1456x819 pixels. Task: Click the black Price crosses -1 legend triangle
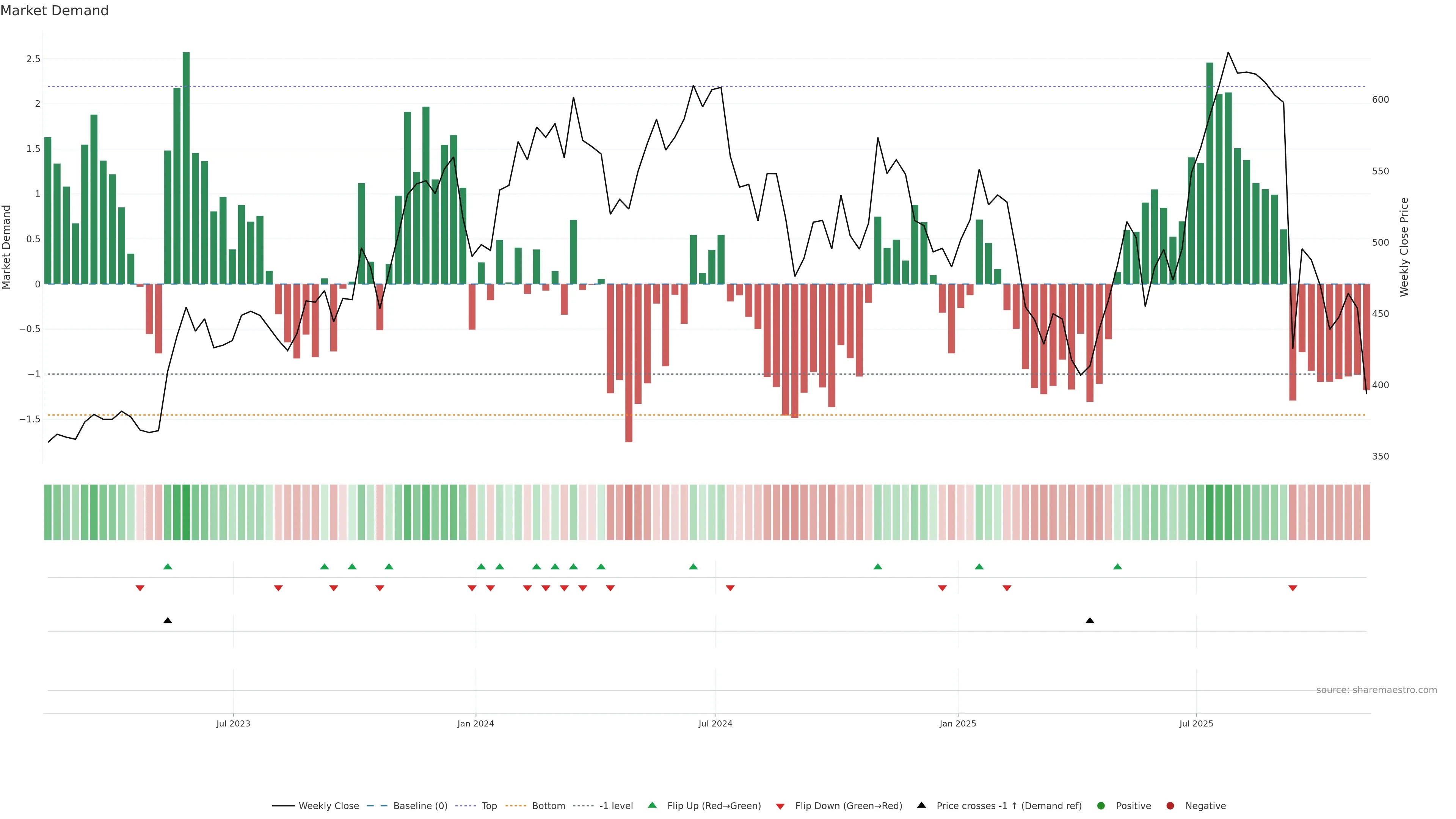click(921, 805)
